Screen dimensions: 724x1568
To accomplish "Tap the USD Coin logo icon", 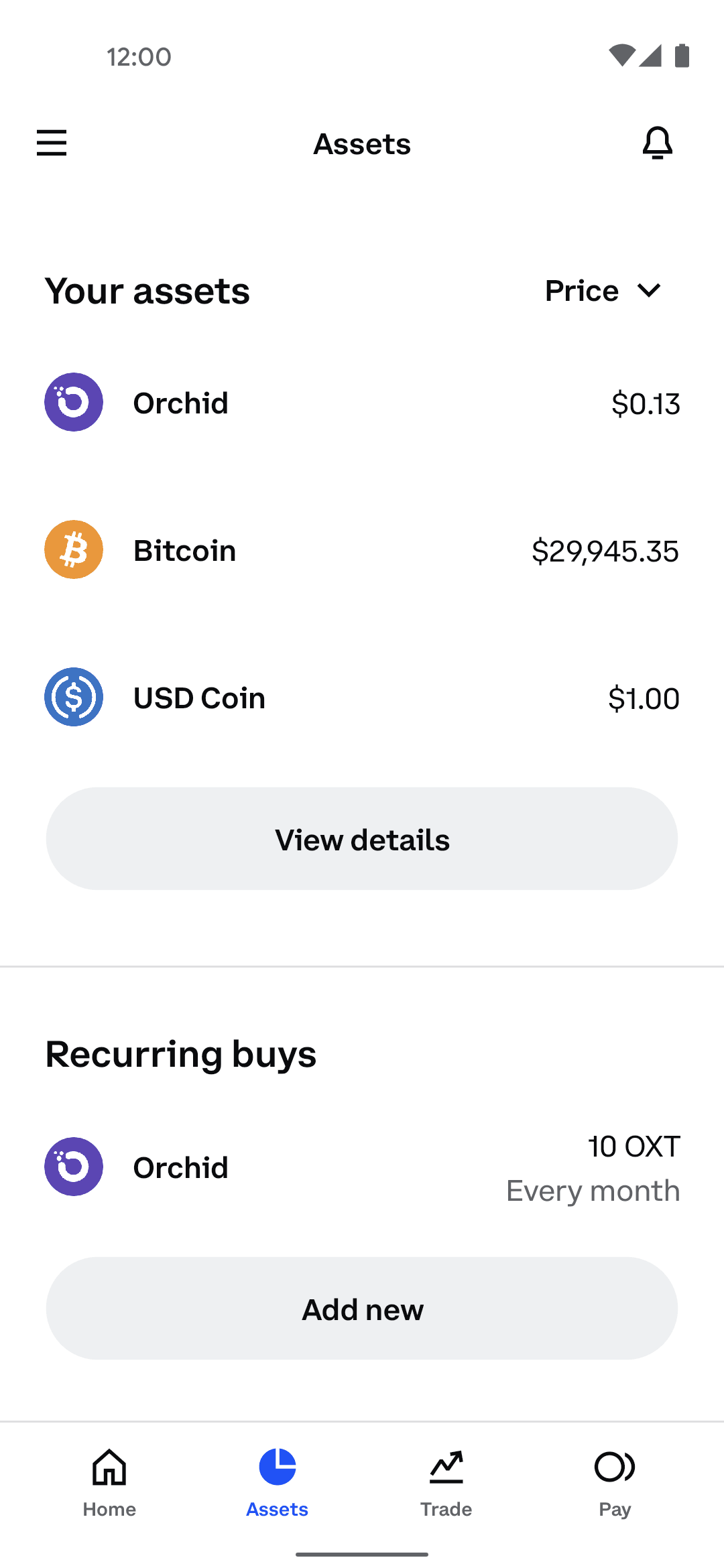I will click(74, 697).
